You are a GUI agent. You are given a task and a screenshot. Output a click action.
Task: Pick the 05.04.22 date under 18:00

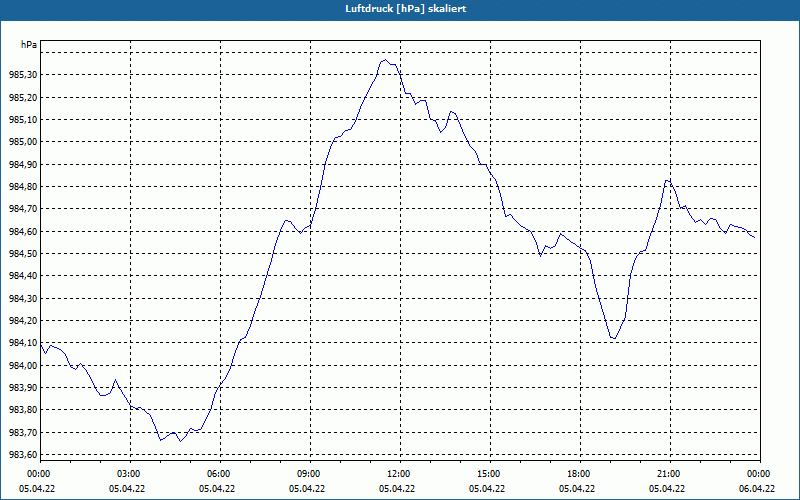pyautogui.click(x=577, y=489)
